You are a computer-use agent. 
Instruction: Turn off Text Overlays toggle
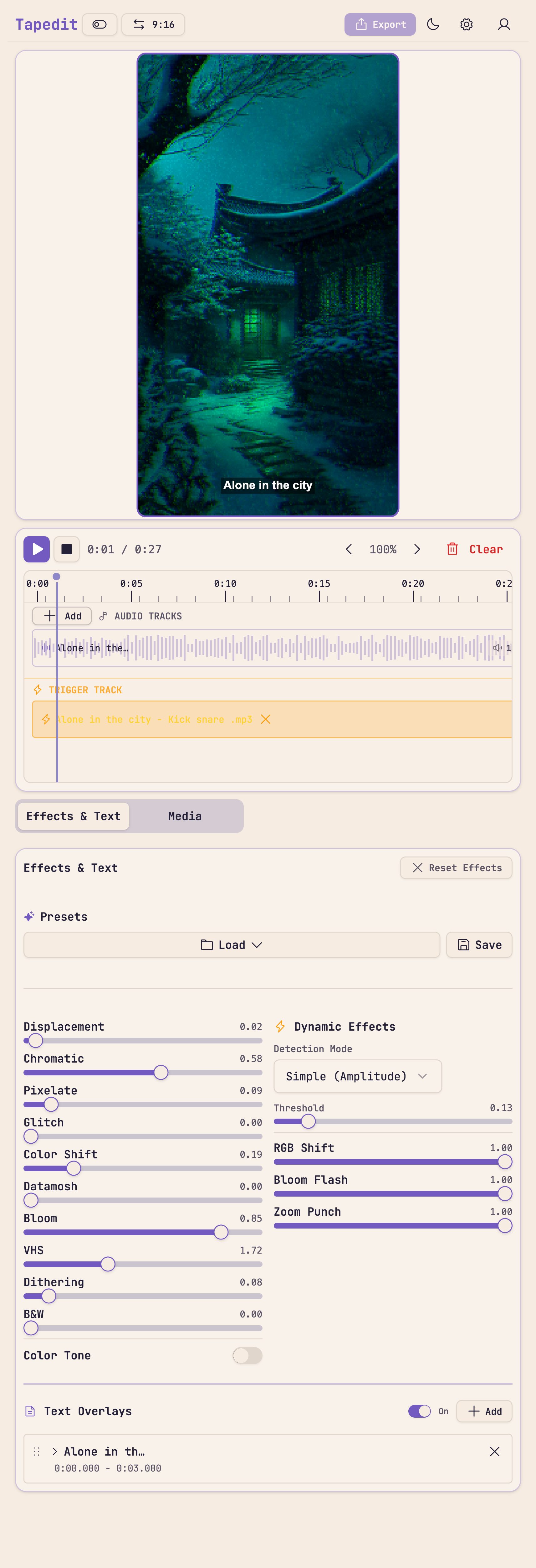419,1411
